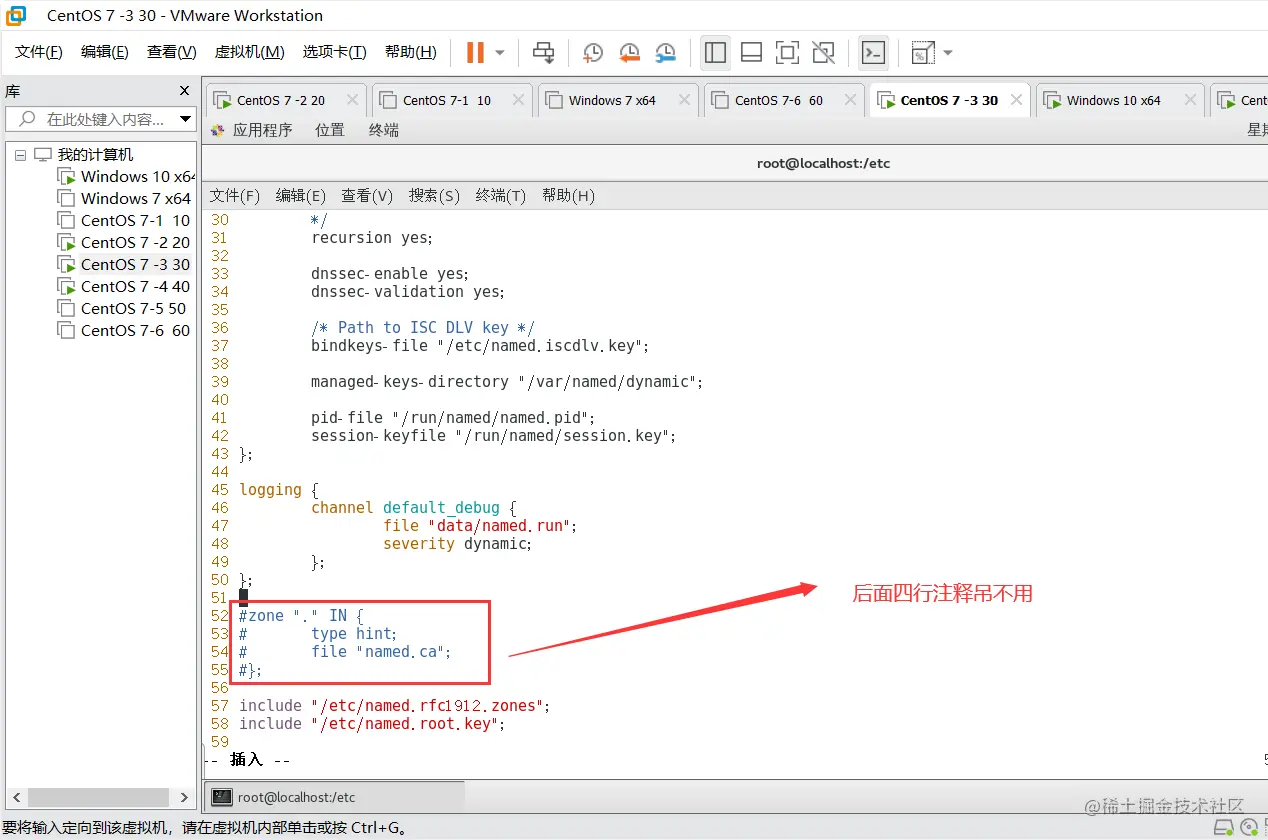Click the library horizontal scrollbar right arrow
Image resolution: width=1268 pixels, height=840 pixels.
click(x=184, y=797)
